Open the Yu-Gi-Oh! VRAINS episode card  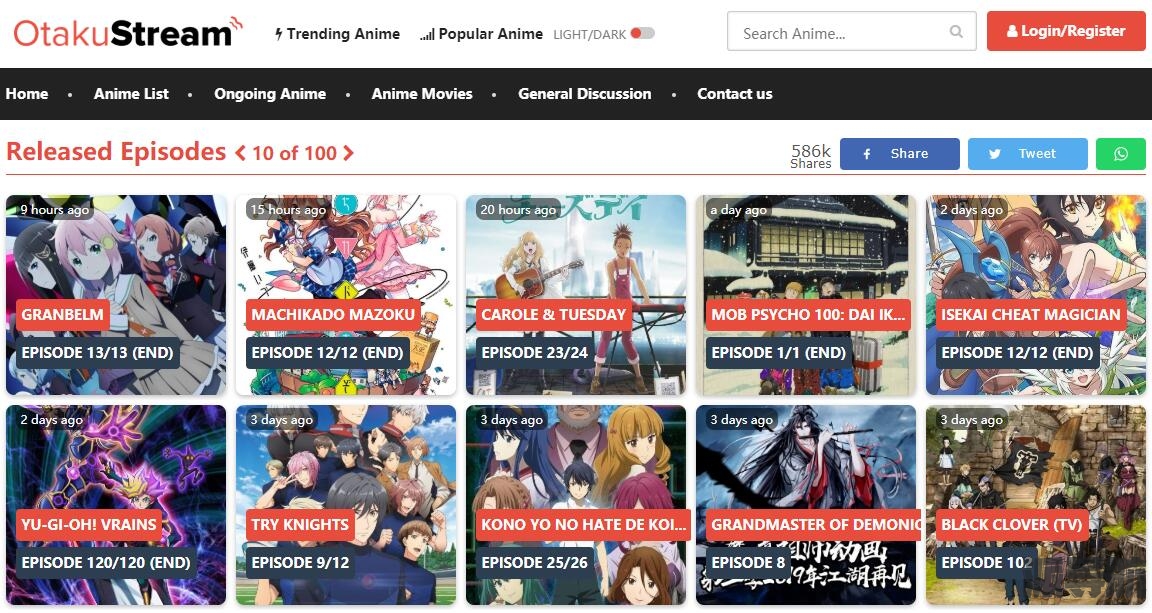[116, 505]
